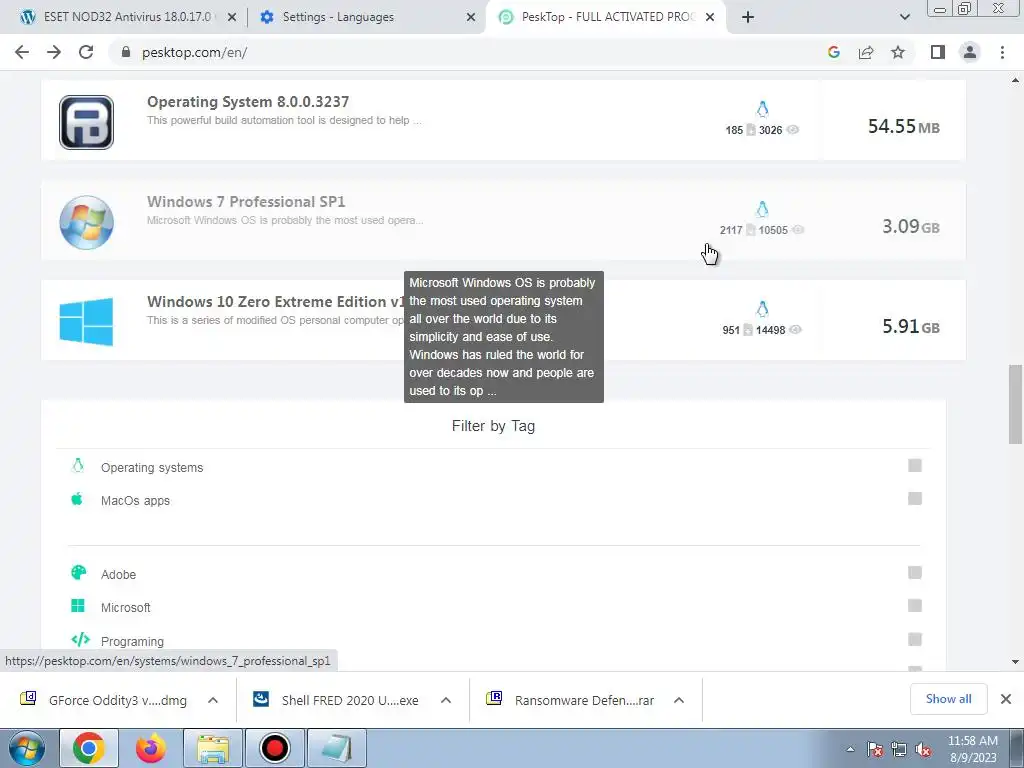Viewport: 1024px width, 768px height.
Task: Open the Operating System 8.0.0.3237 title link
Action: 248,102
